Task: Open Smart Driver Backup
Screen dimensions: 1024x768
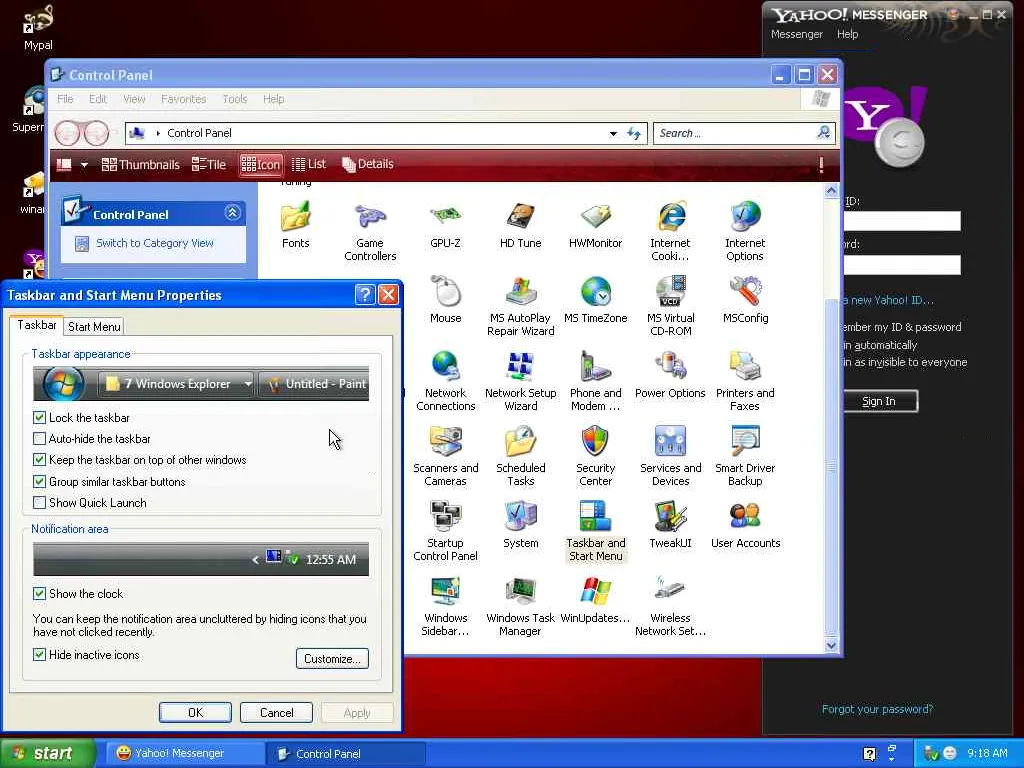Action: [x=745, y=457]
